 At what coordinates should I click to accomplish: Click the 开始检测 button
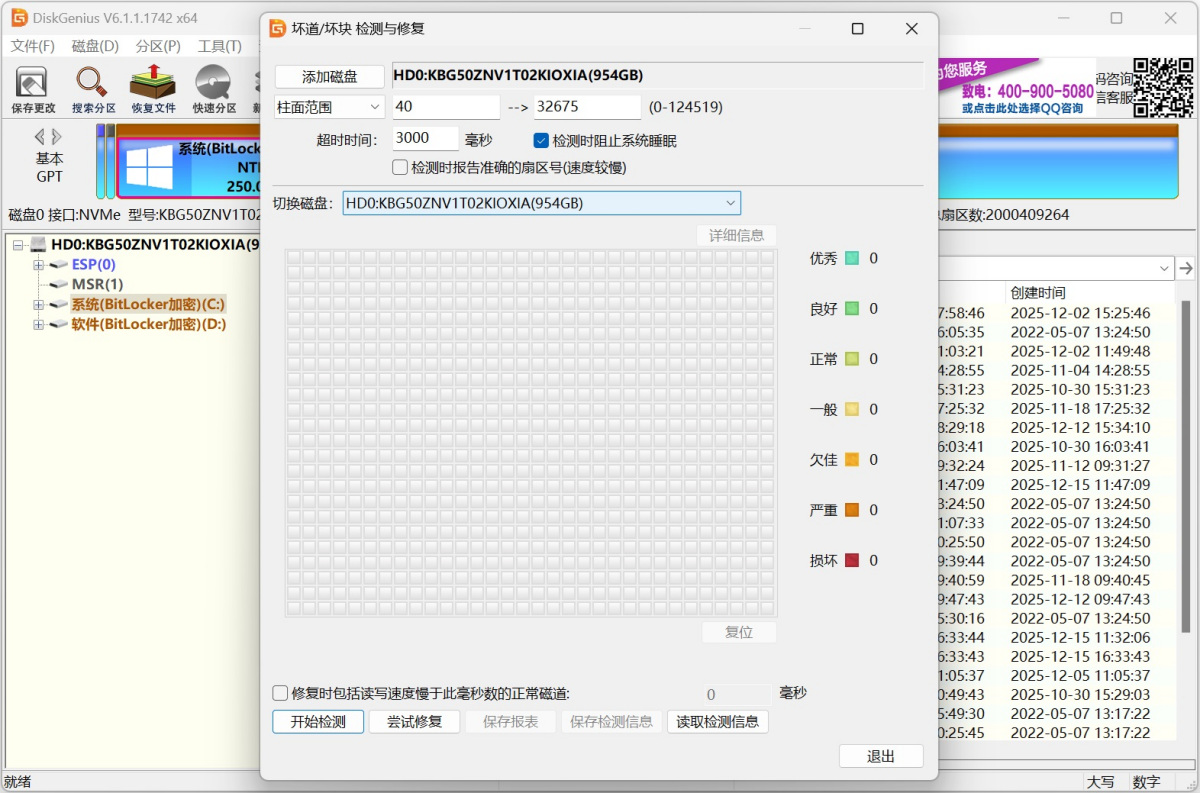click(x=318, y=721)
